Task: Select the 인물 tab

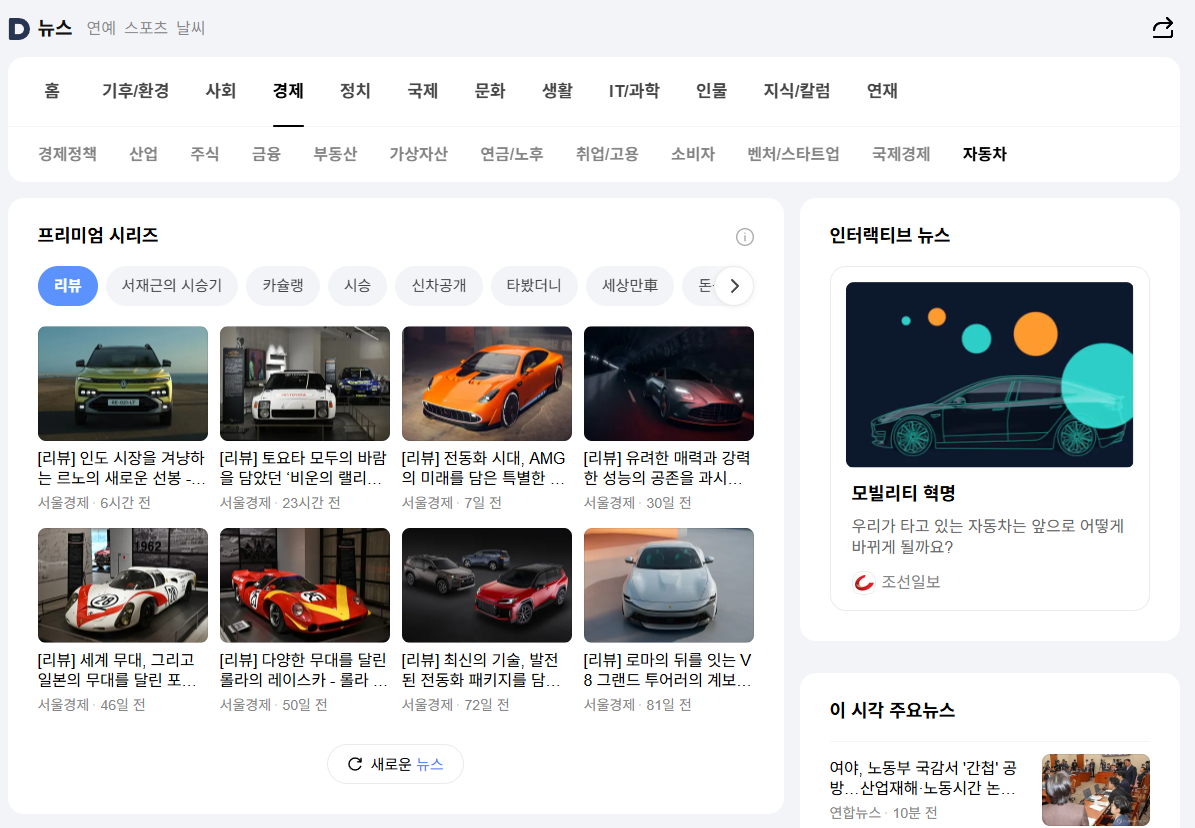Action: coord(712,91)
